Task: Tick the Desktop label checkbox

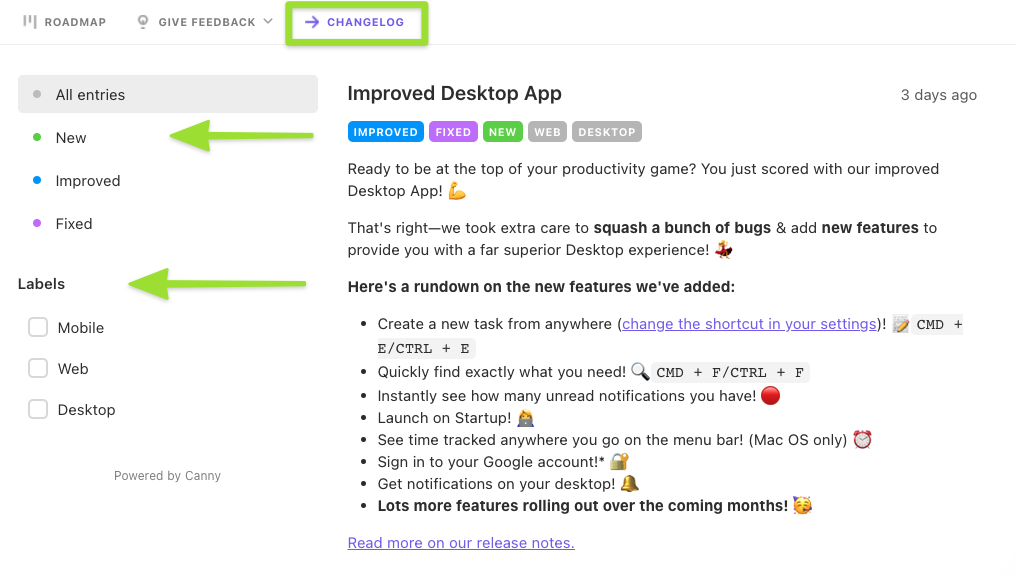Action: coord(38,410)
